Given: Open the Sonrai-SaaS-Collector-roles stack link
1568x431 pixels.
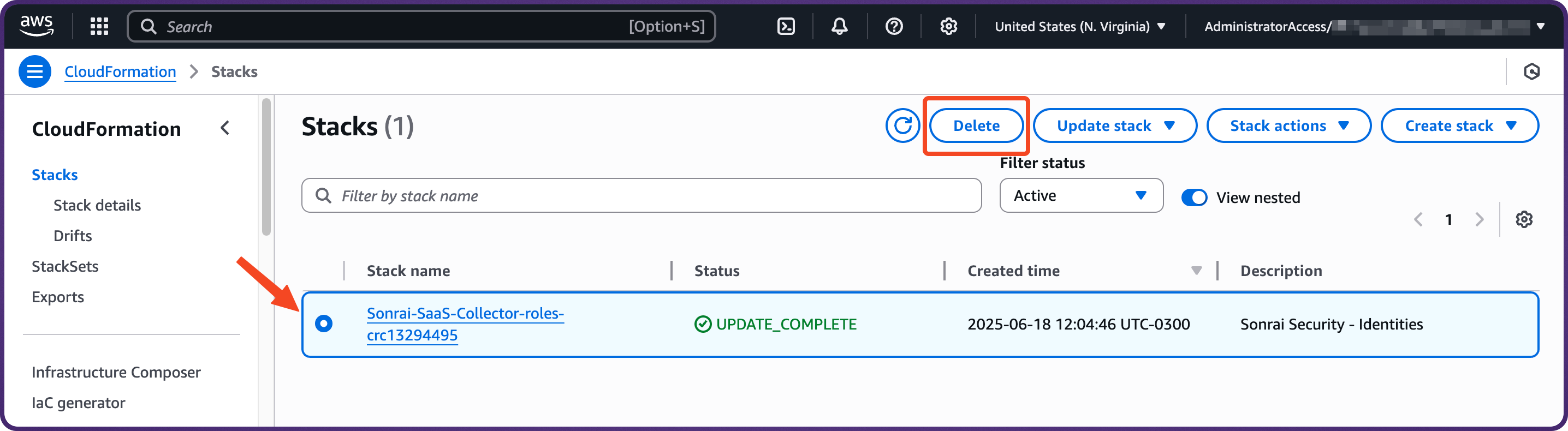Looking at the screenshot, I should point(465,324).
